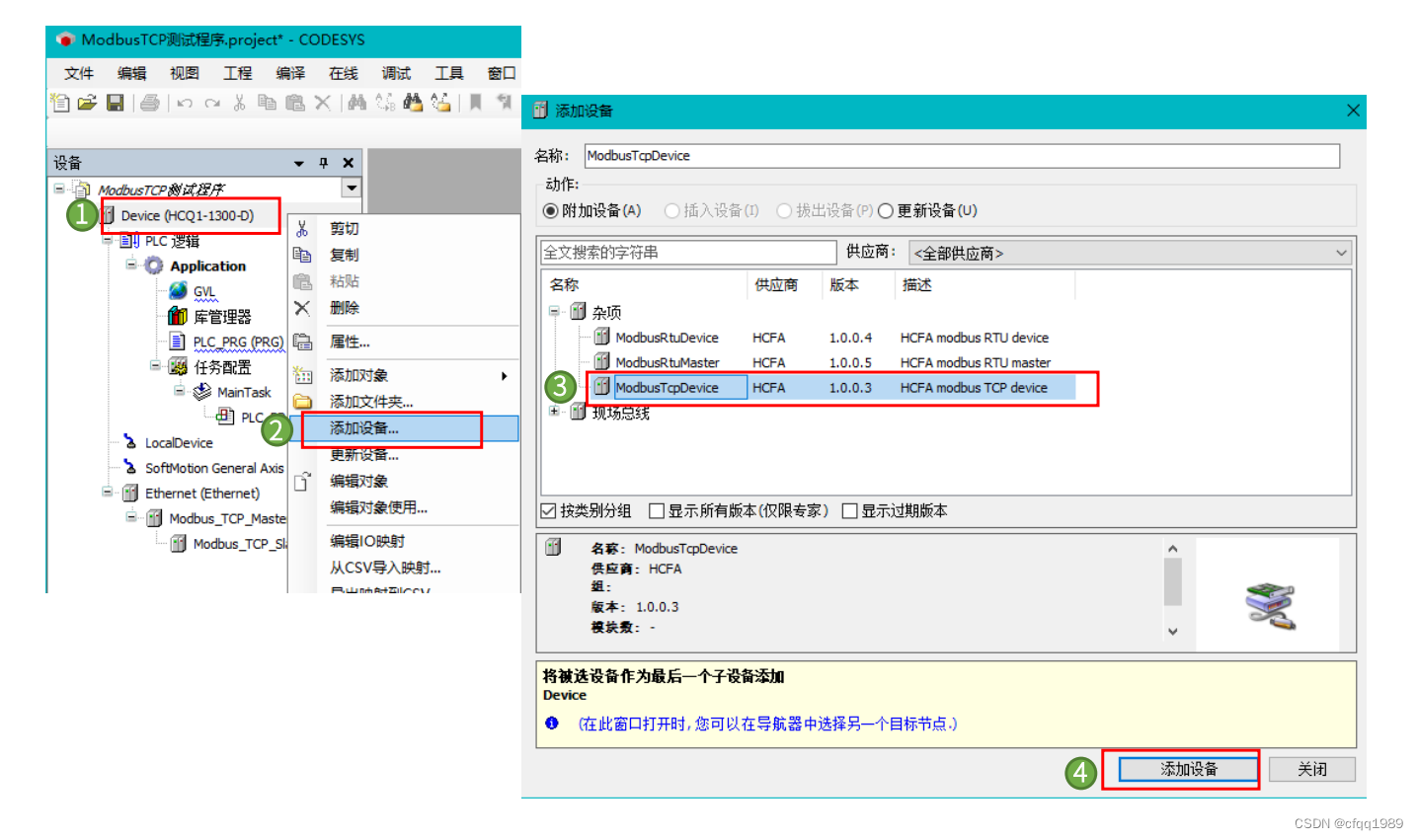Screen dimensions: 1418x840
Task: Click the device name input field
Action: click(962, 155)
